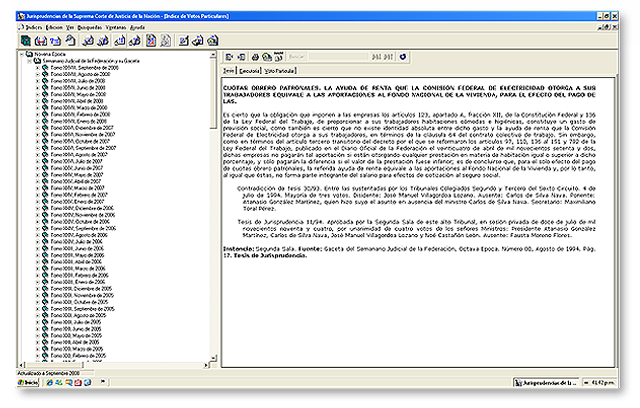Click the red double-arrow brackets toolbar icon
This screenshot has width=640, height=408.
[x=40, y=40]
